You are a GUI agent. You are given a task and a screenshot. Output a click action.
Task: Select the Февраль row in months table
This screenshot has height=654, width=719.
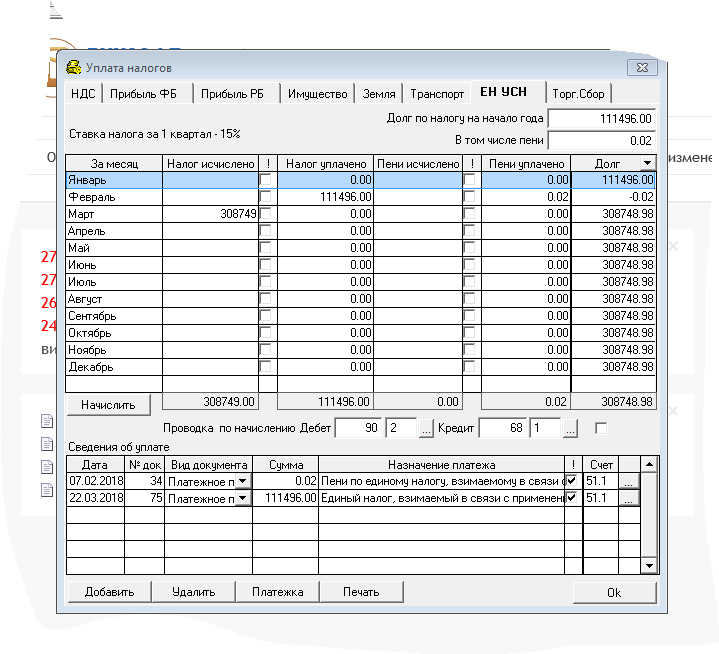click(112, 197)
